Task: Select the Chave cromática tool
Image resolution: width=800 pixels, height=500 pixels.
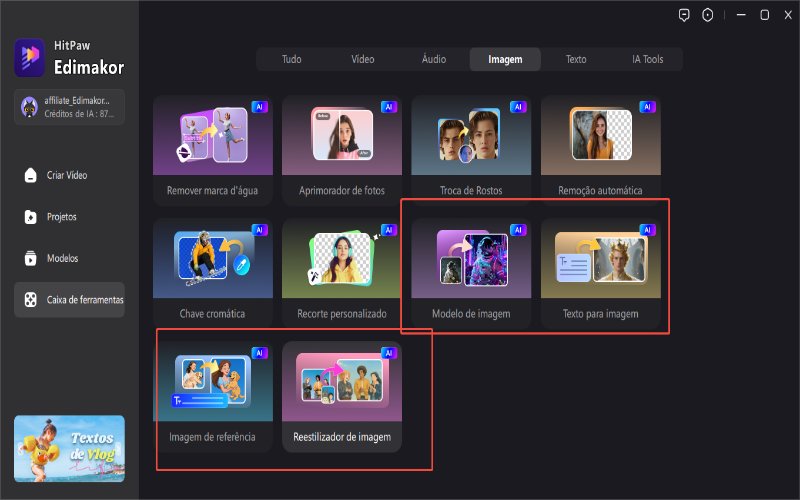Action: point(213,273)
